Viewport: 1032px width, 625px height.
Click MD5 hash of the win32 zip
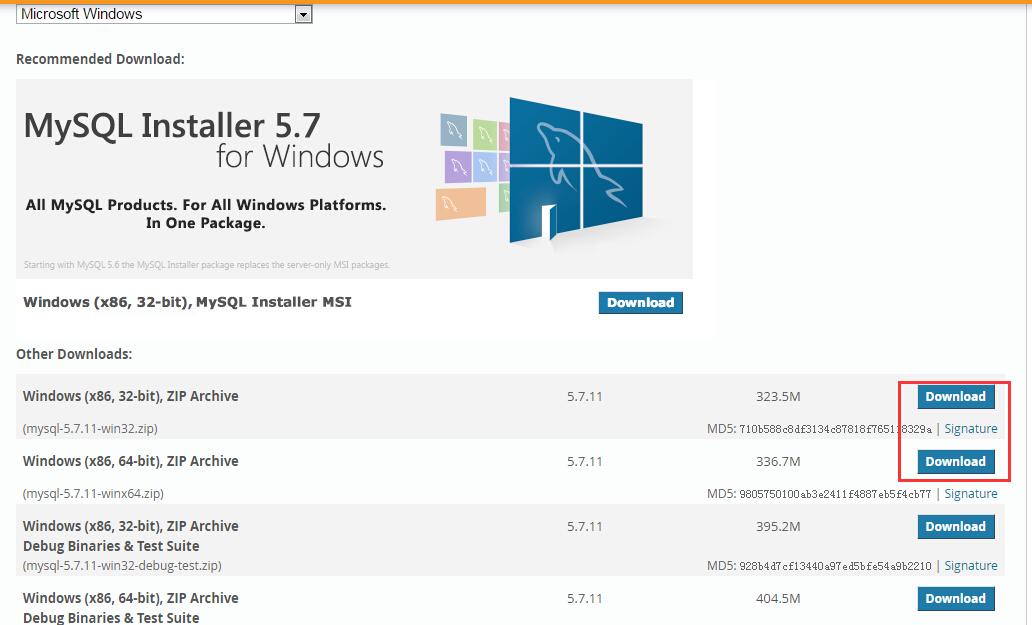[835, 430]
